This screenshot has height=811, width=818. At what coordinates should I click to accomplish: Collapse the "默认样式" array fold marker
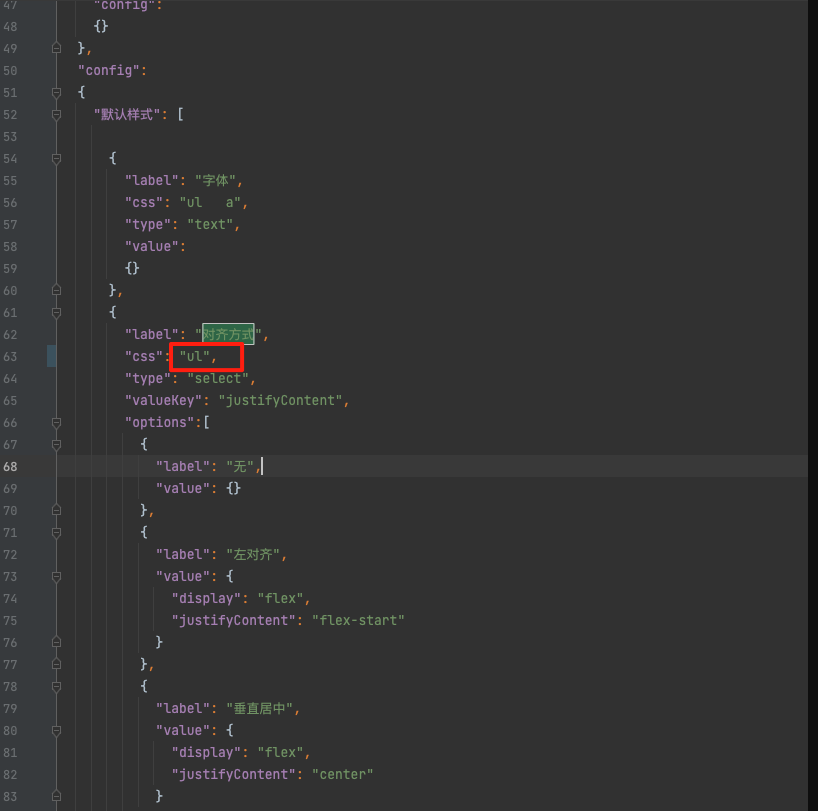(x=56, y=114)
